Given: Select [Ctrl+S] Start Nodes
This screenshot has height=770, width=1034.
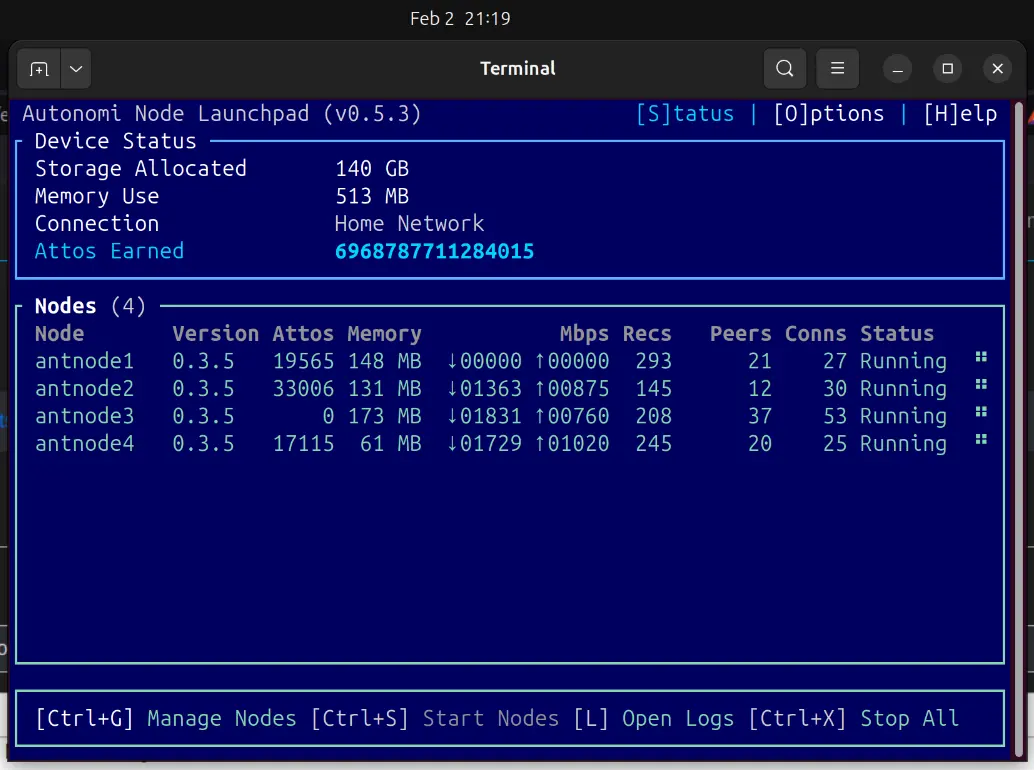Looking at the screenshot, I should (x=435, y=718).
